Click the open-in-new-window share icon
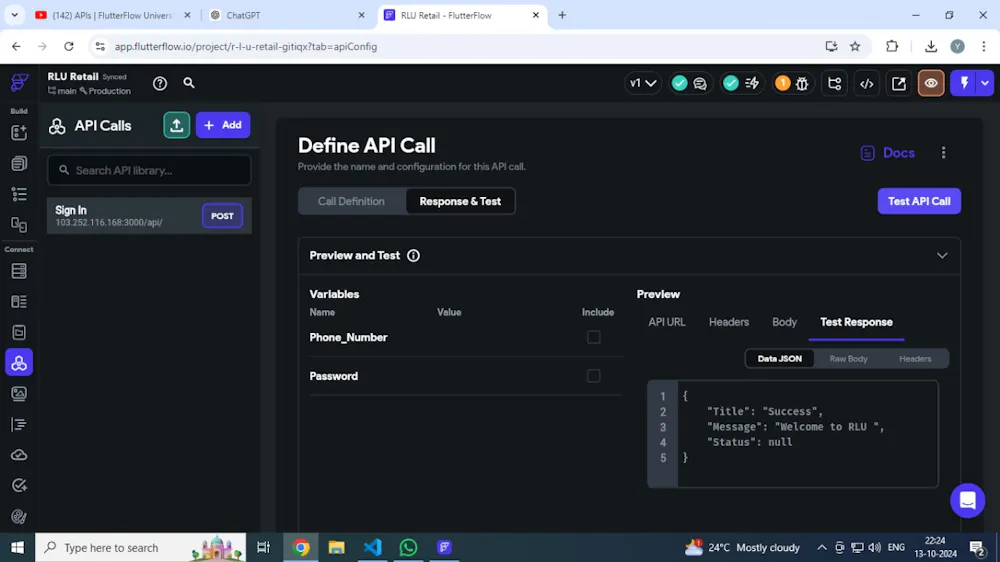 pyautogui.click(x=899, y=84)
